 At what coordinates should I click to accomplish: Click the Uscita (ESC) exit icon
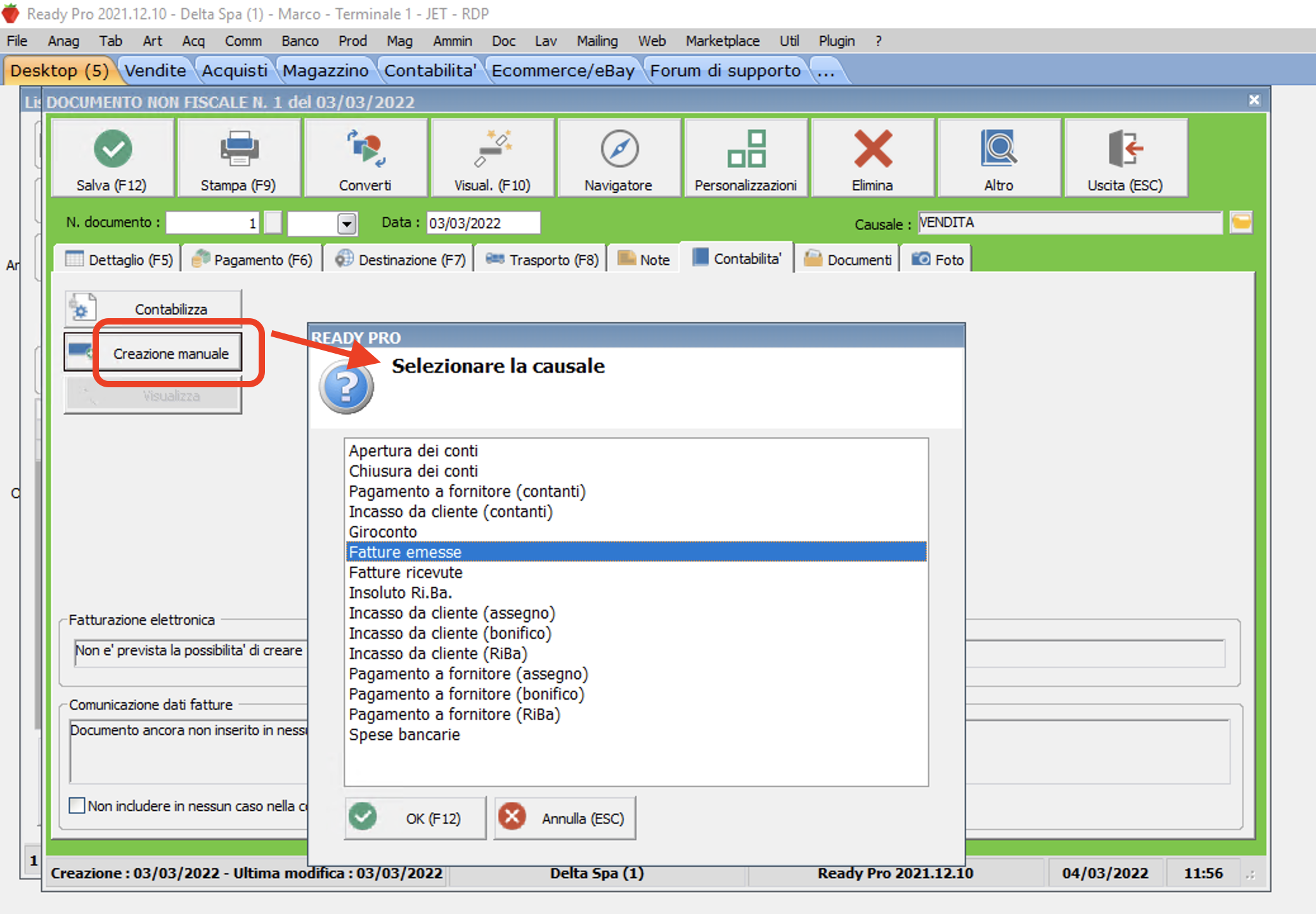1126,148
